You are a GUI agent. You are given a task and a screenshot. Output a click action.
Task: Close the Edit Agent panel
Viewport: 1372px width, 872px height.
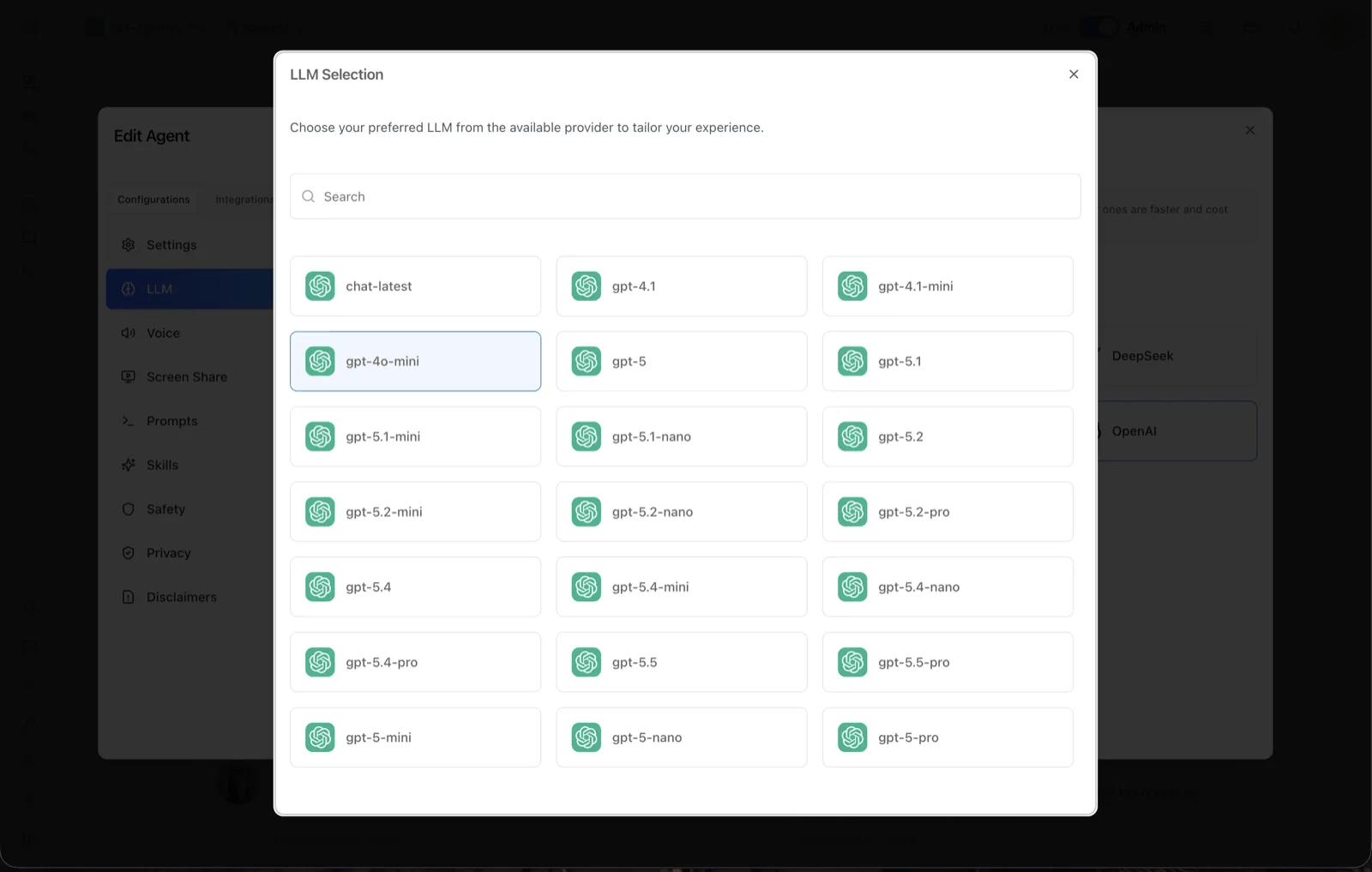[x=1250, y=130]
